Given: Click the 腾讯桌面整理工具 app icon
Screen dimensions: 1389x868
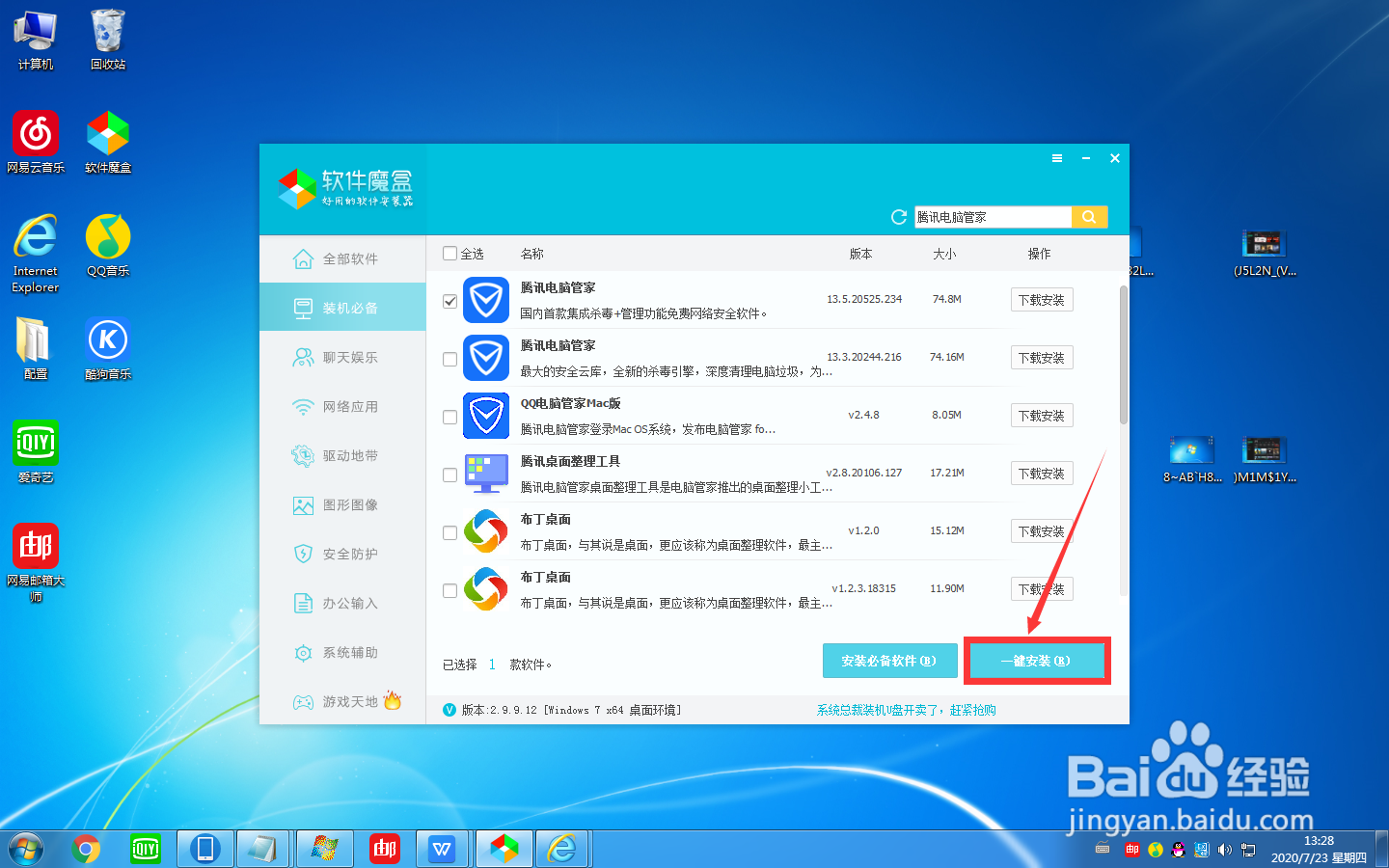Looking at the screenshot, I should (x=486, y=474).
